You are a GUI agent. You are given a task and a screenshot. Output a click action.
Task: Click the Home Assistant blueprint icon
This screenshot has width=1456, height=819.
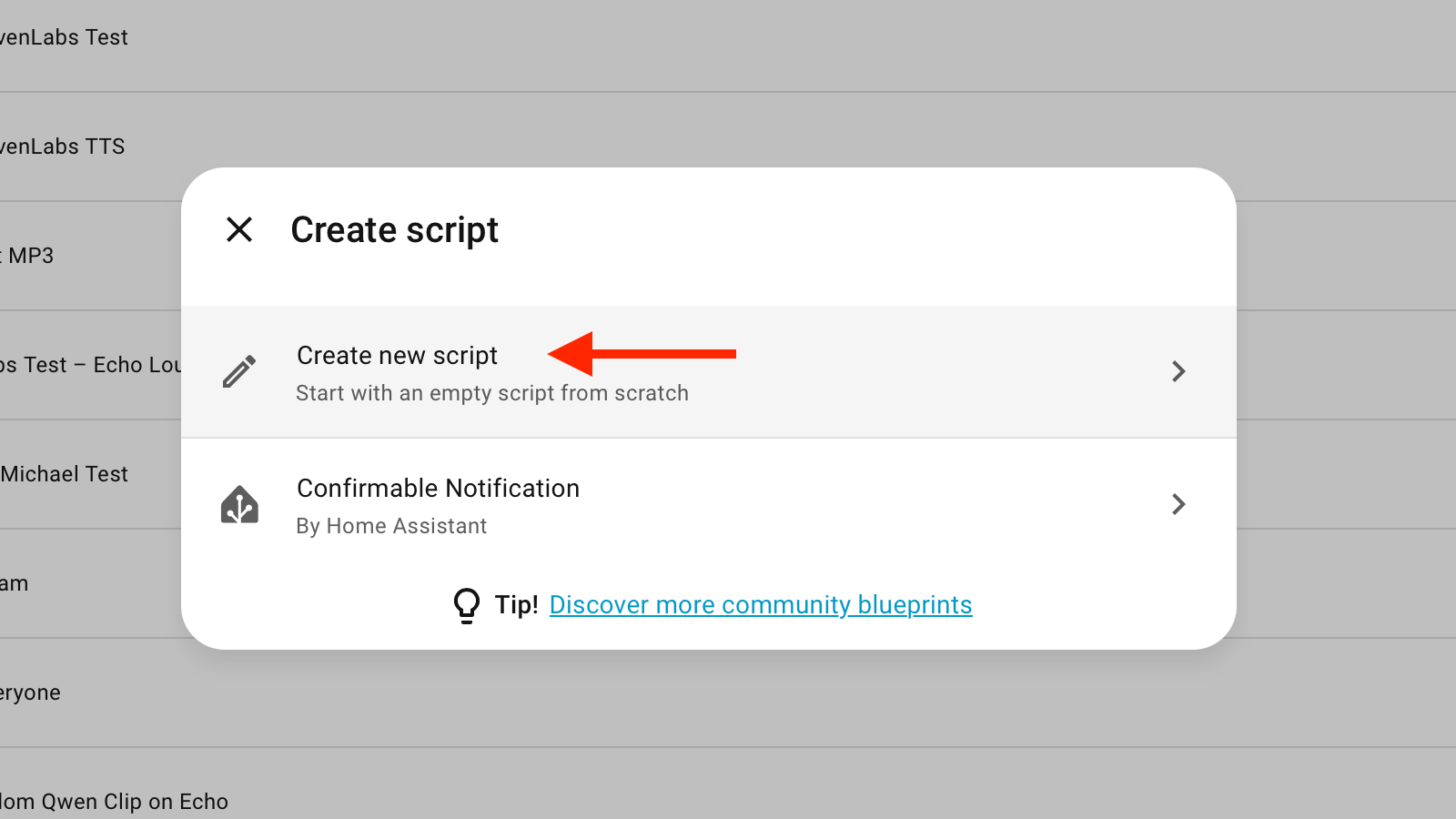(239, 504)
